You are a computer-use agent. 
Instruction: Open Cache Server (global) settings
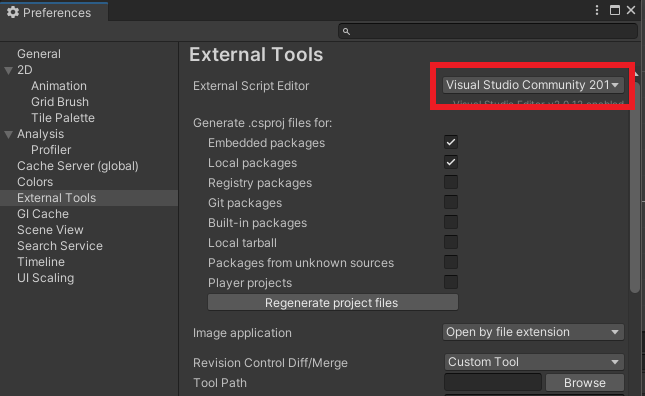(78, 166)
